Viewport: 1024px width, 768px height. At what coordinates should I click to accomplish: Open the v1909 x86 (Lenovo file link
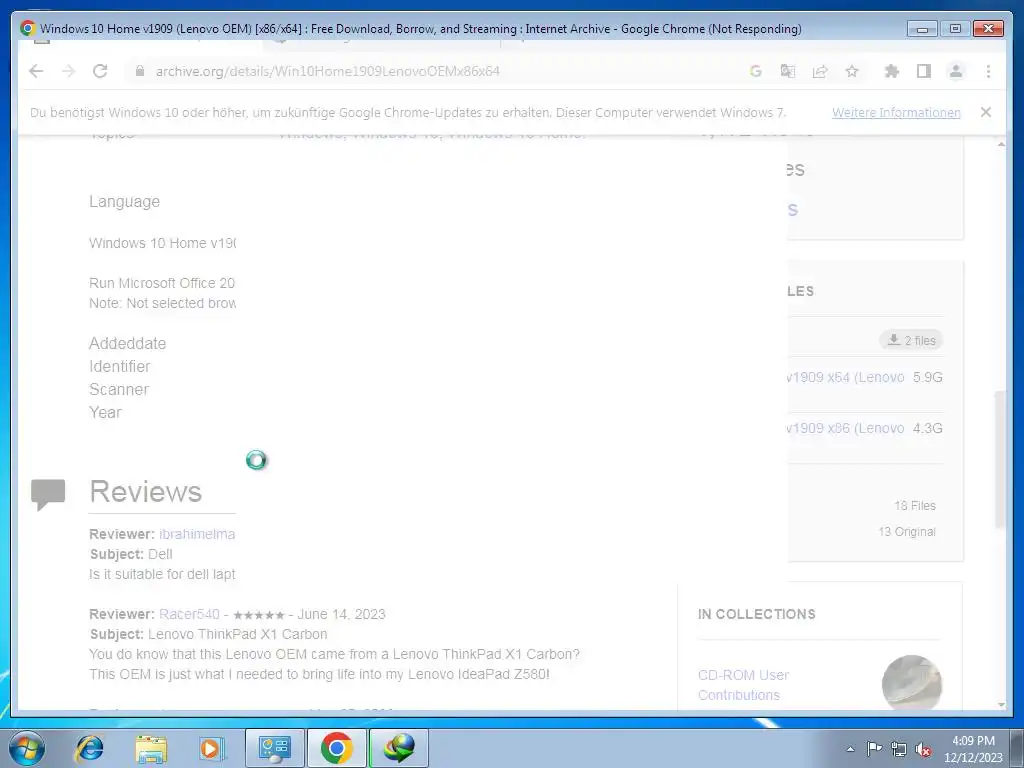pyautogui.click(x=846, y=428)
